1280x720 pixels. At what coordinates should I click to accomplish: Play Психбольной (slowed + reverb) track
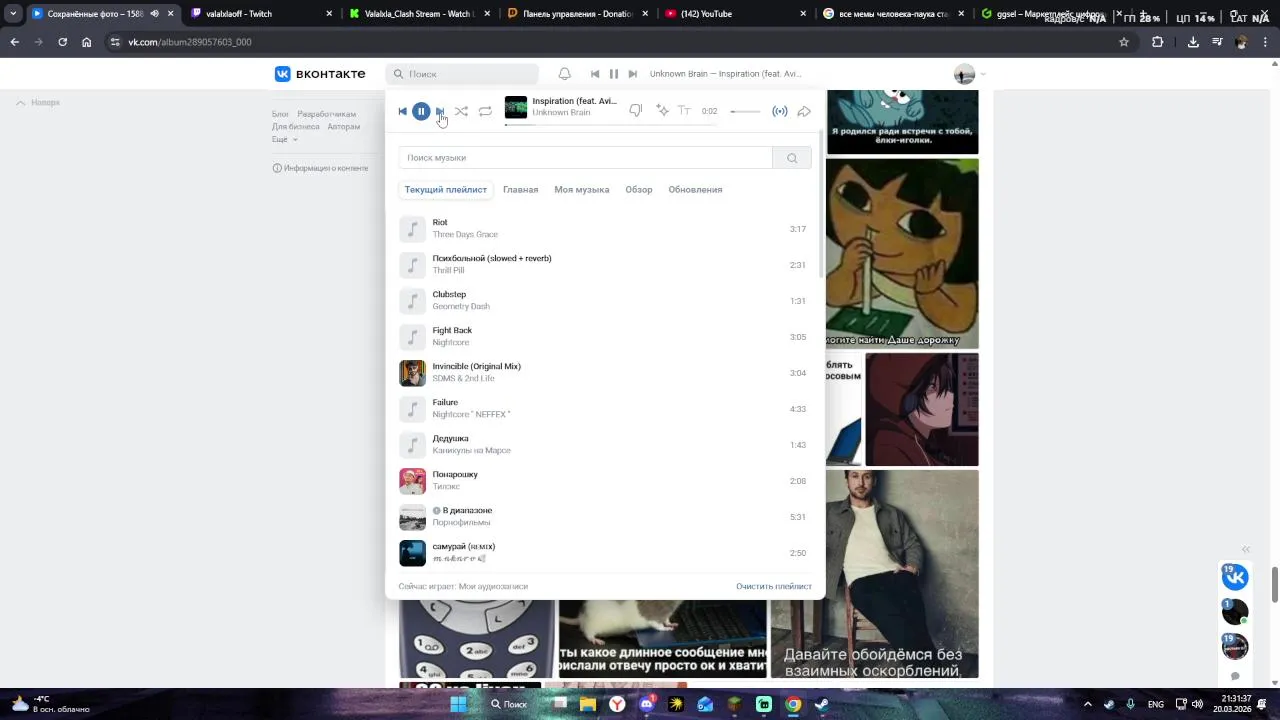[x=605, y=265]
